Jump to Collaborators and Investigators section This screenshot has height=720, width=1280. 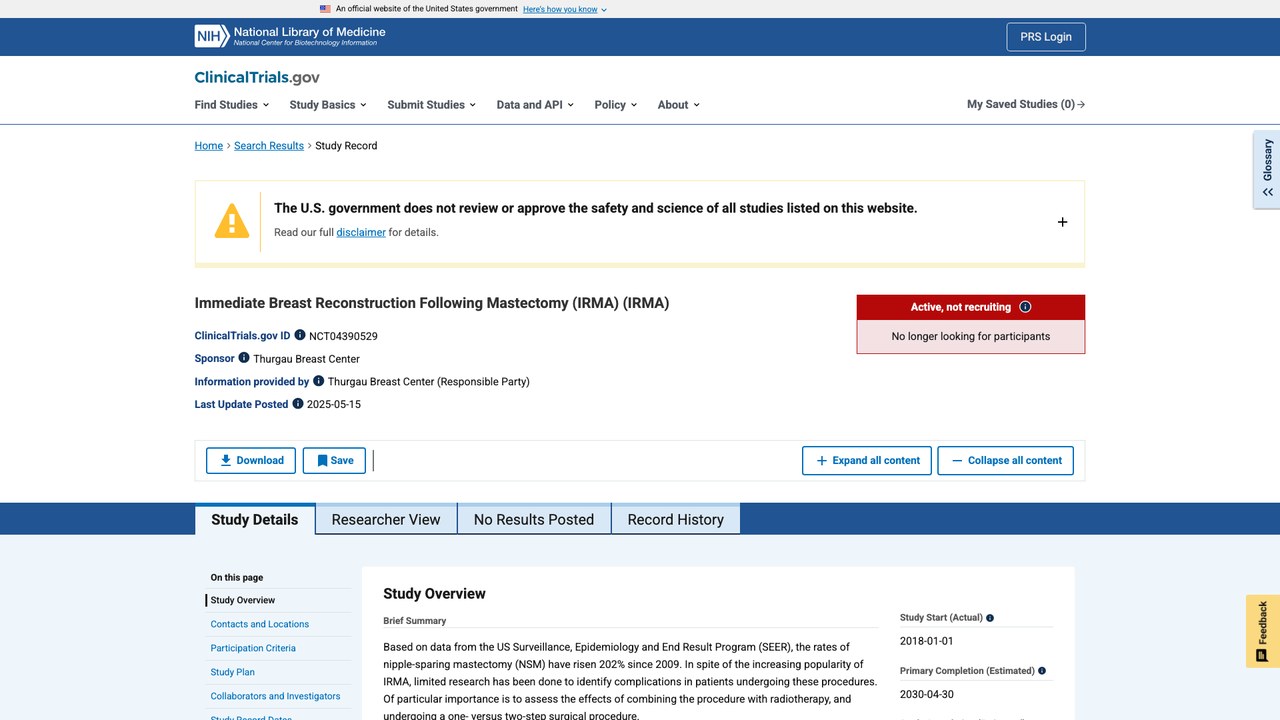(x=275, y=696)
